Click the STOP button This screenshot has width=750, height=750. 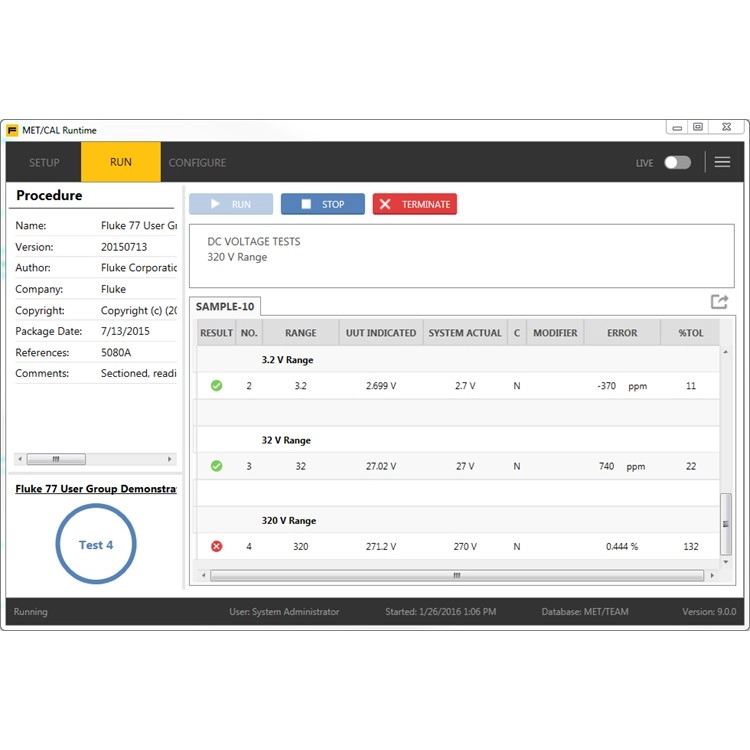pyautogui.click(x=322, y=204)
